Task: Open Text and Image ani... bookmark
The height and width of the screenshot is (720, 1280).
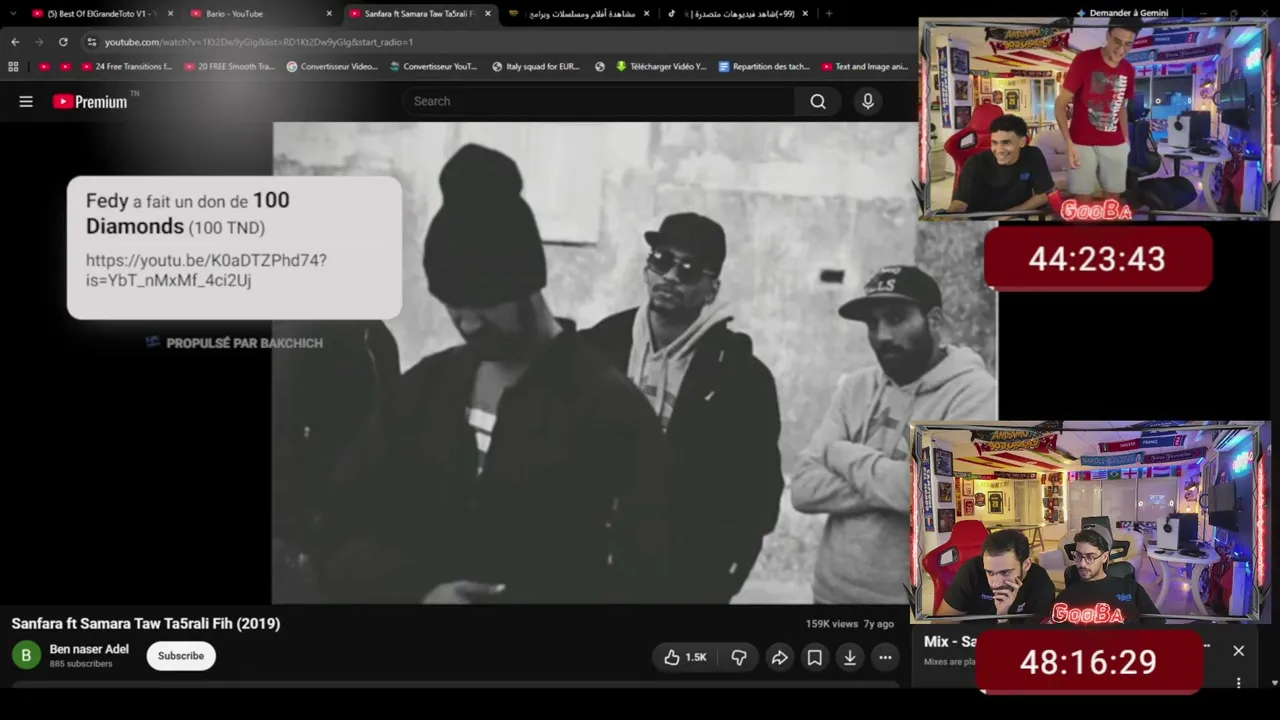Action: coord(865,67)
